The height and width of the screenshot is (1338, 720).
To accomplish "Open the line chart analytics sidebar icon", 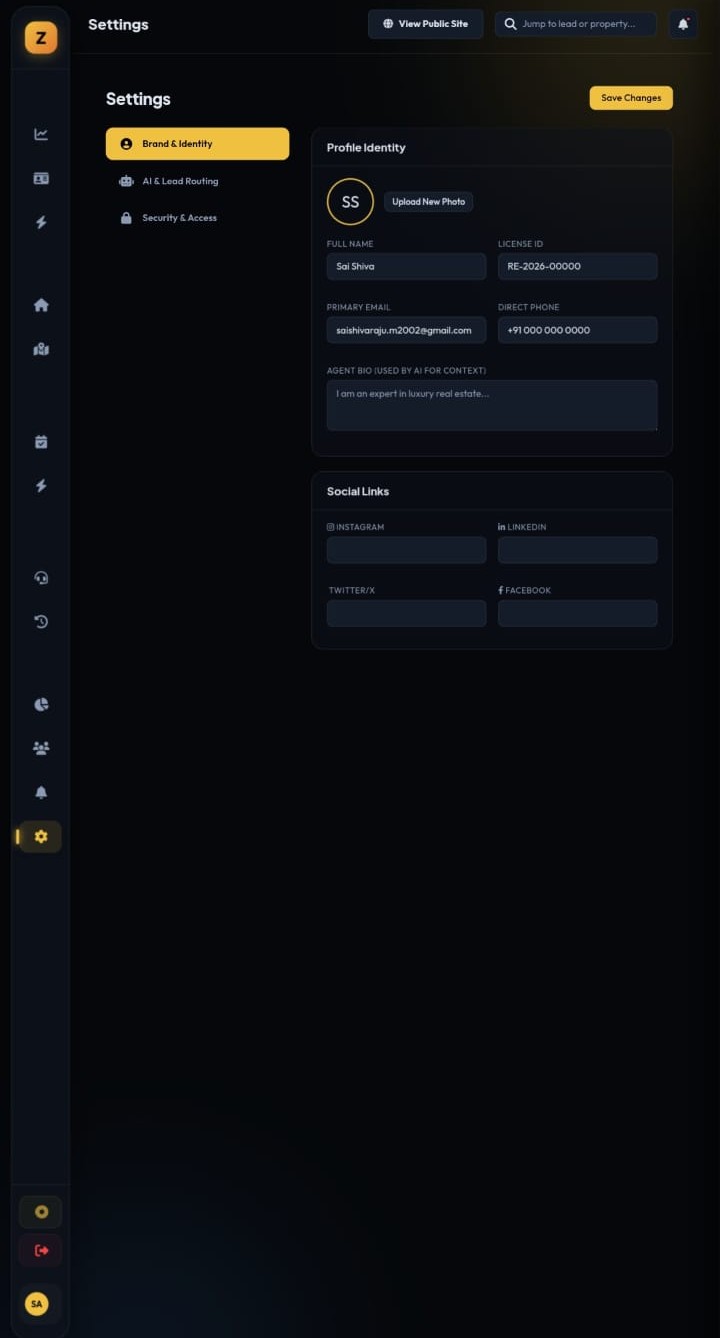I will click(41, 134).
